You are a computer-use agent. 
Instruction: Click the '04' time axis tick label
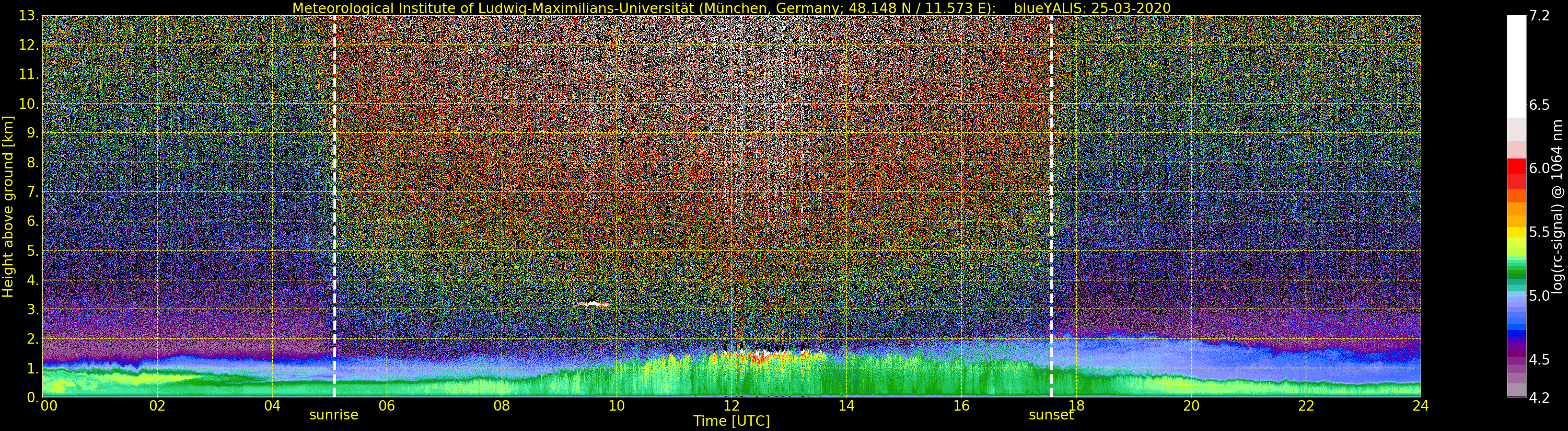pos(272,406)
